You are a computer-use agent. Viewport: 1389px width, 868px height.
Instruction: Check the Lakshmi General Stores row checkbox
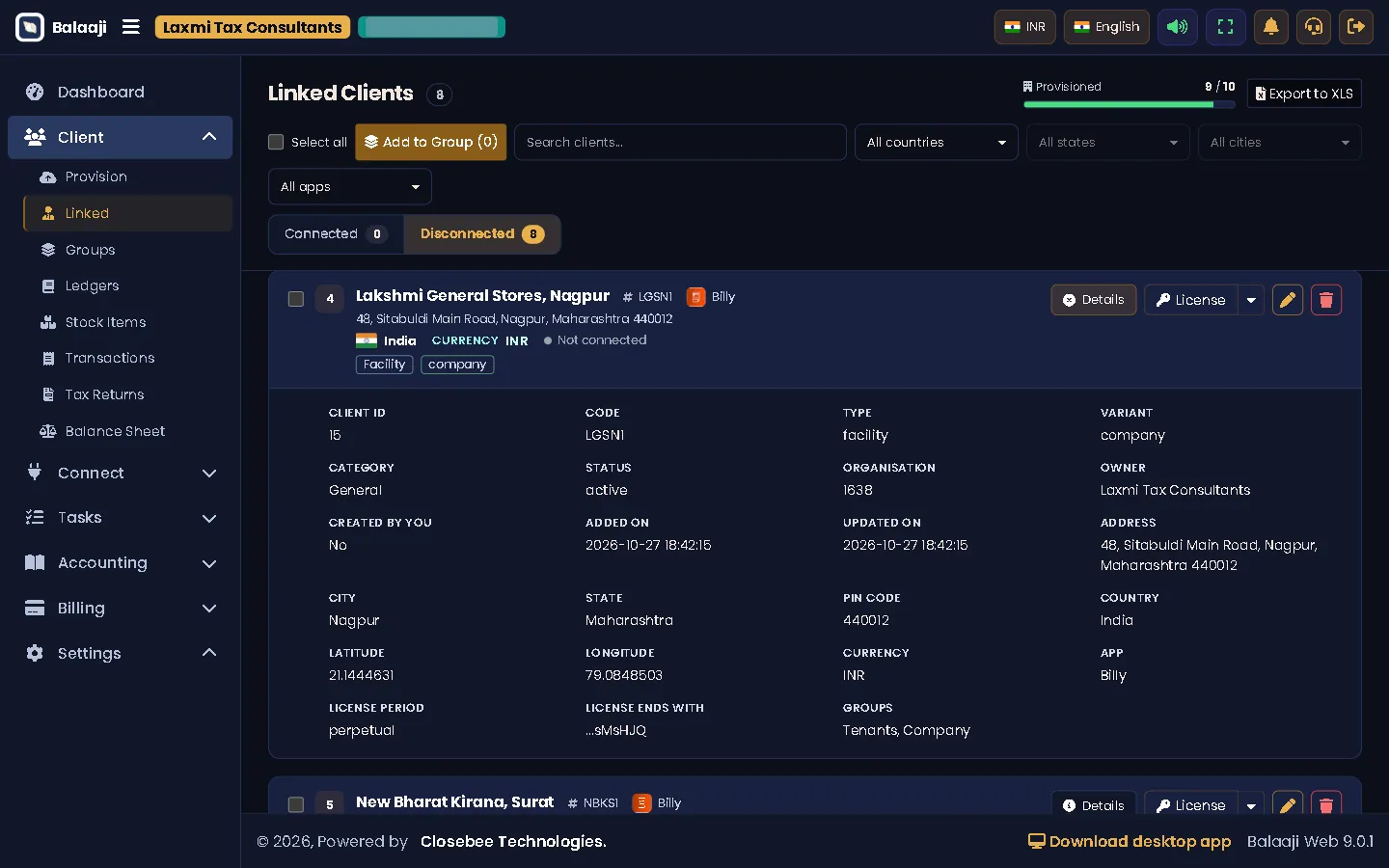tap(296, 299)
